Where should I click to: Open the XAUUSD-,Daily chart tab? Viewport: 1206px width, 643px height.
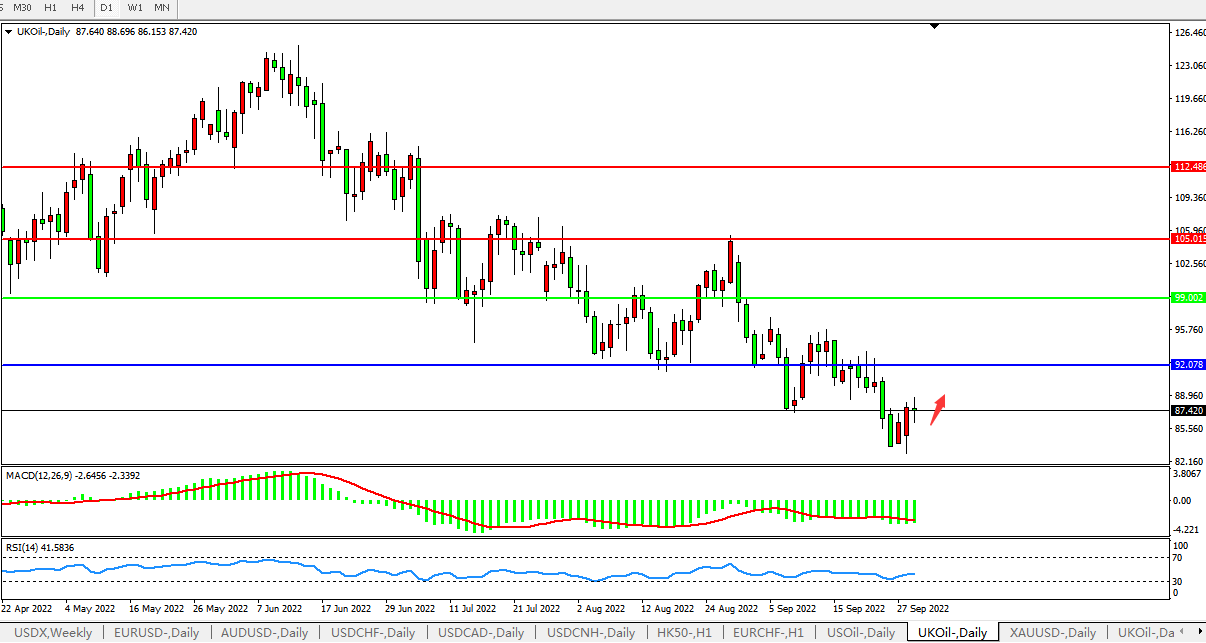coord(1053,632)
